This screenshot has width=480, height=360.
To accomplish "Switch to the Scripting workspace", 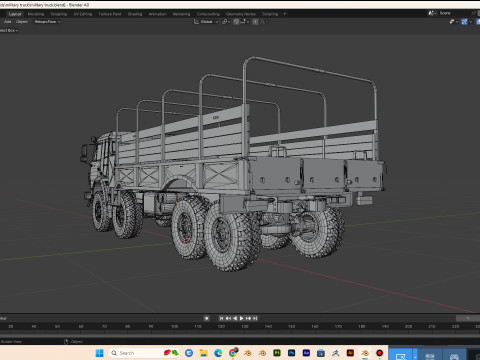I will [270, 14].
